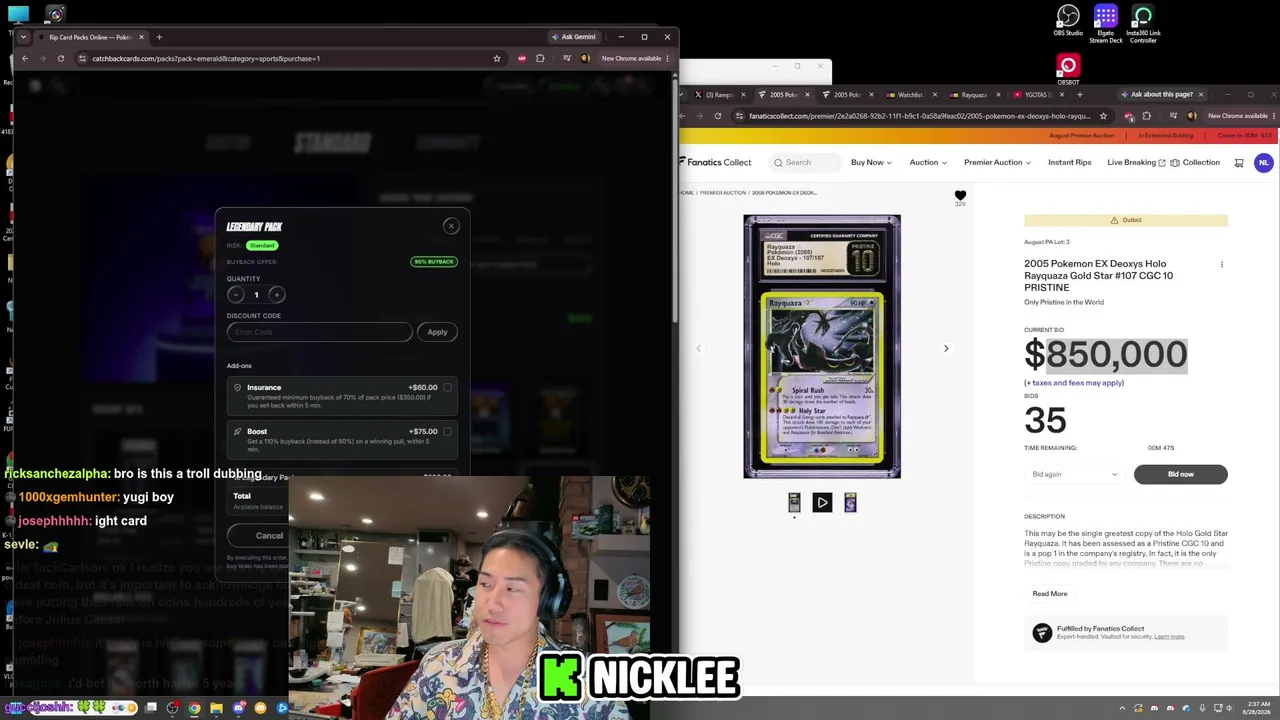Click the catchbackcards.com address bar
This screenshot has height=720, width=1280.
click(290, 58)
